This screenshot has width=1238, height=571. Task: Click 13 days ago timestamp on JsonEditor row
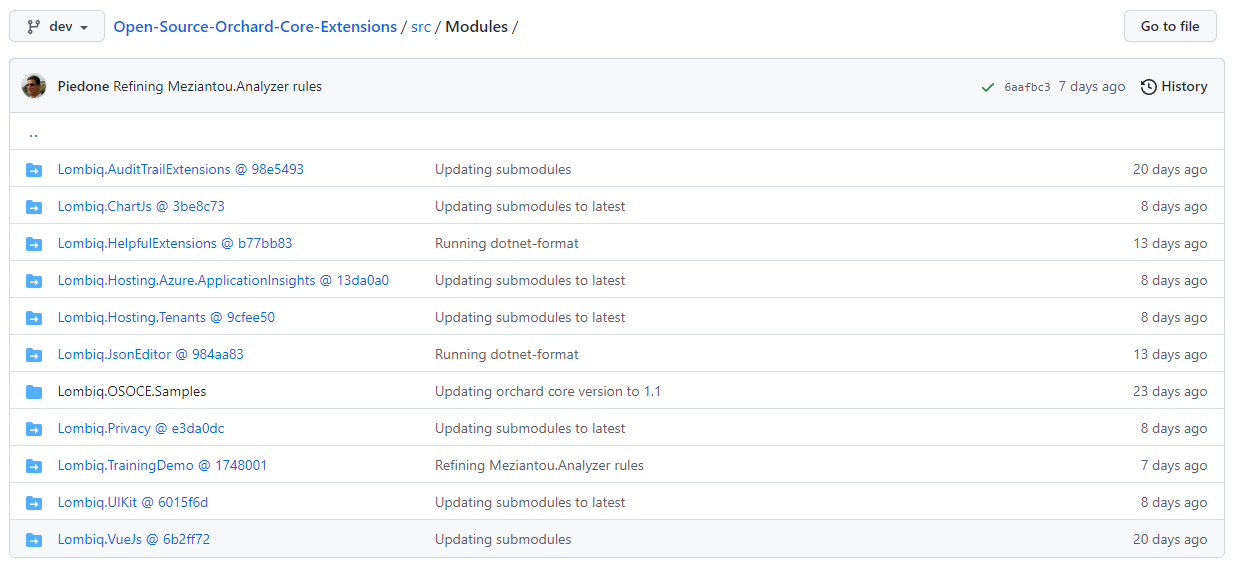point(1170,354)
